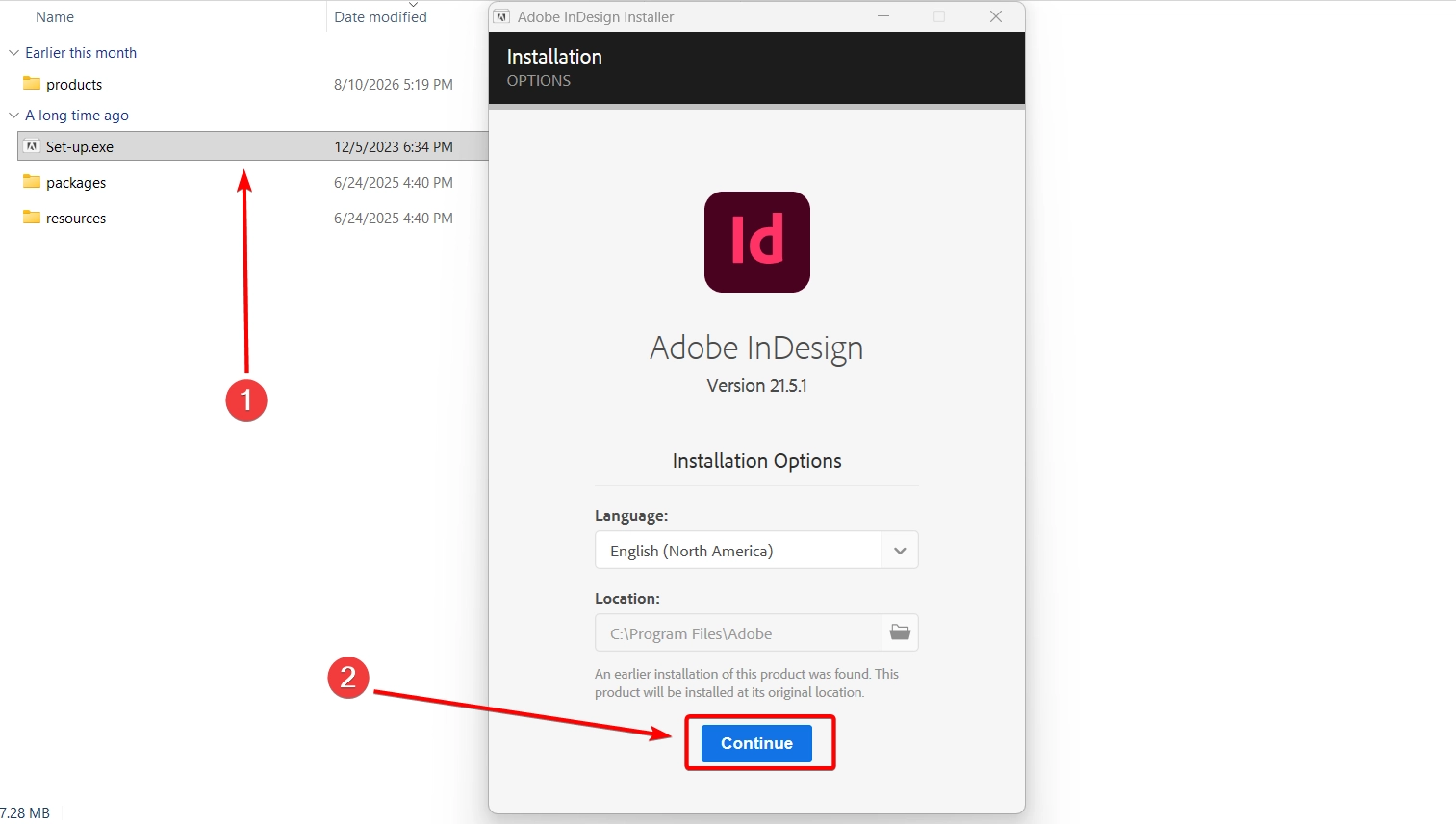Click the browse folder icon beside Location

pyautogui.click(x=900, y=632)
